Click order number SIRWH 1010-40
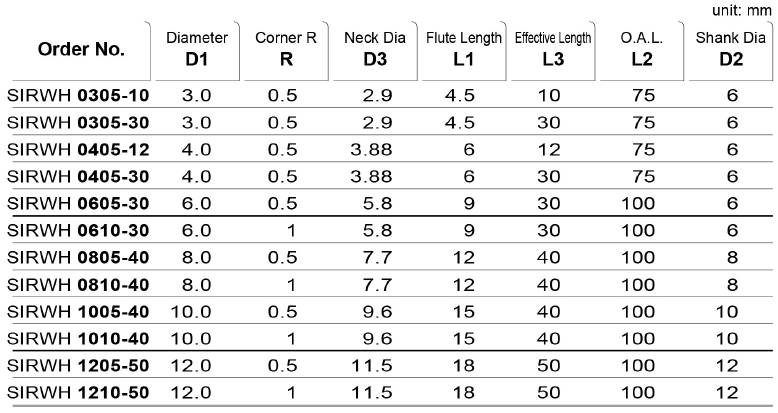The width and height of the screenshot is (778, 413). tap(78, 339)
